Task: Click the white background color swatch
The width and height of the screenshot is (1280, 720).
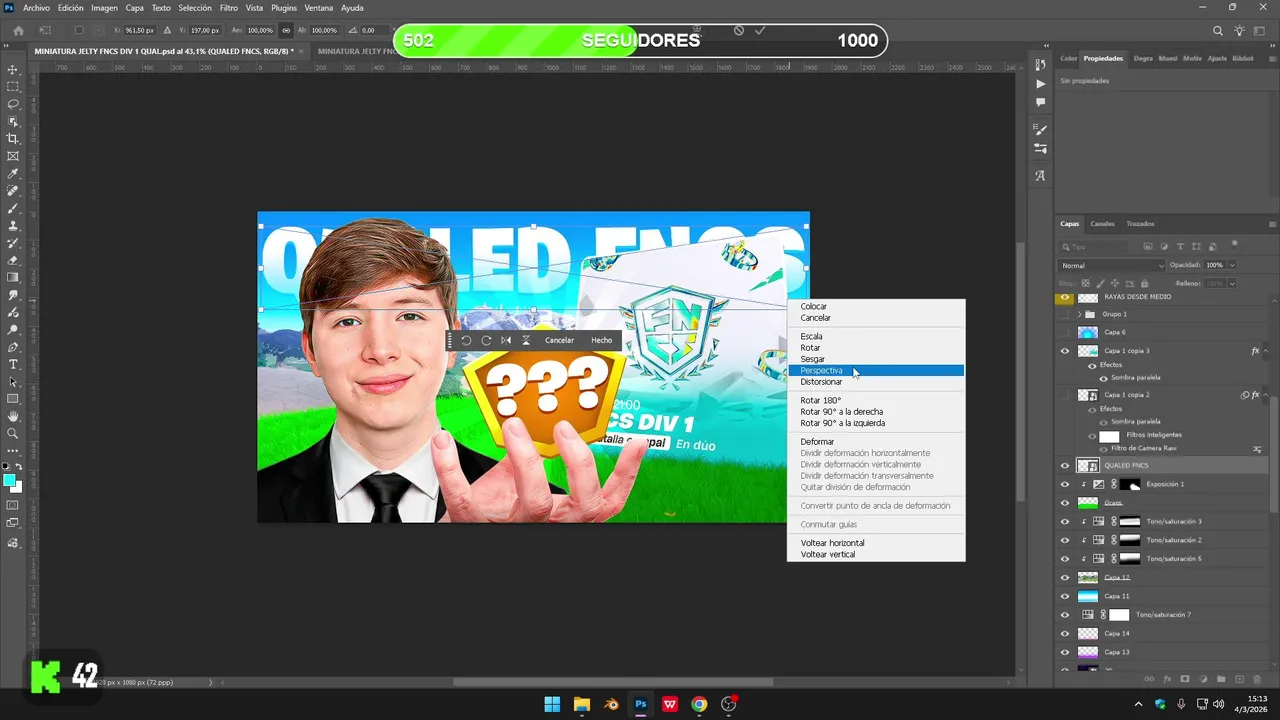Action: [17, 488]
